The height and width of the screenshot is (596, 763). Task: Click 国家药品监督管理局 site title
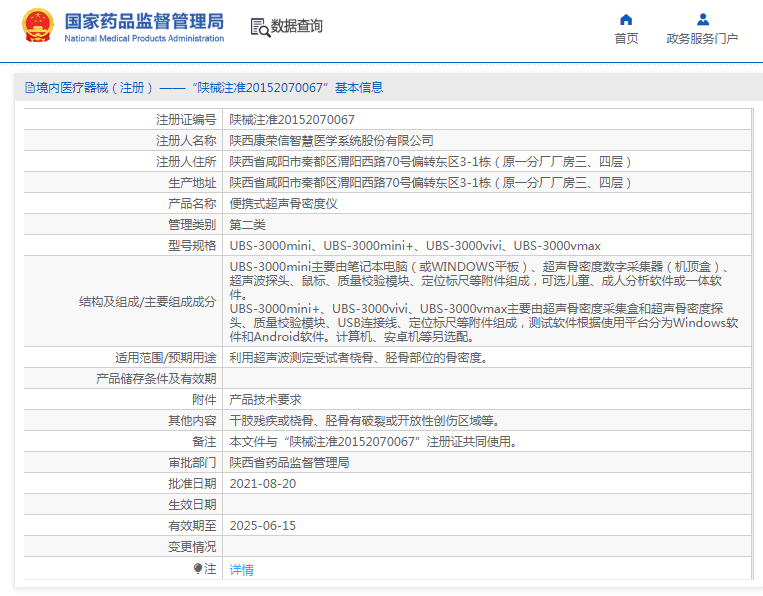(x=144, y=21)
